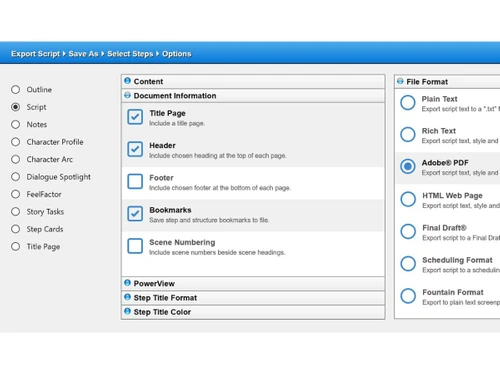Click the Header description text
The image size is (500, 375).
[x=218, y=156]
